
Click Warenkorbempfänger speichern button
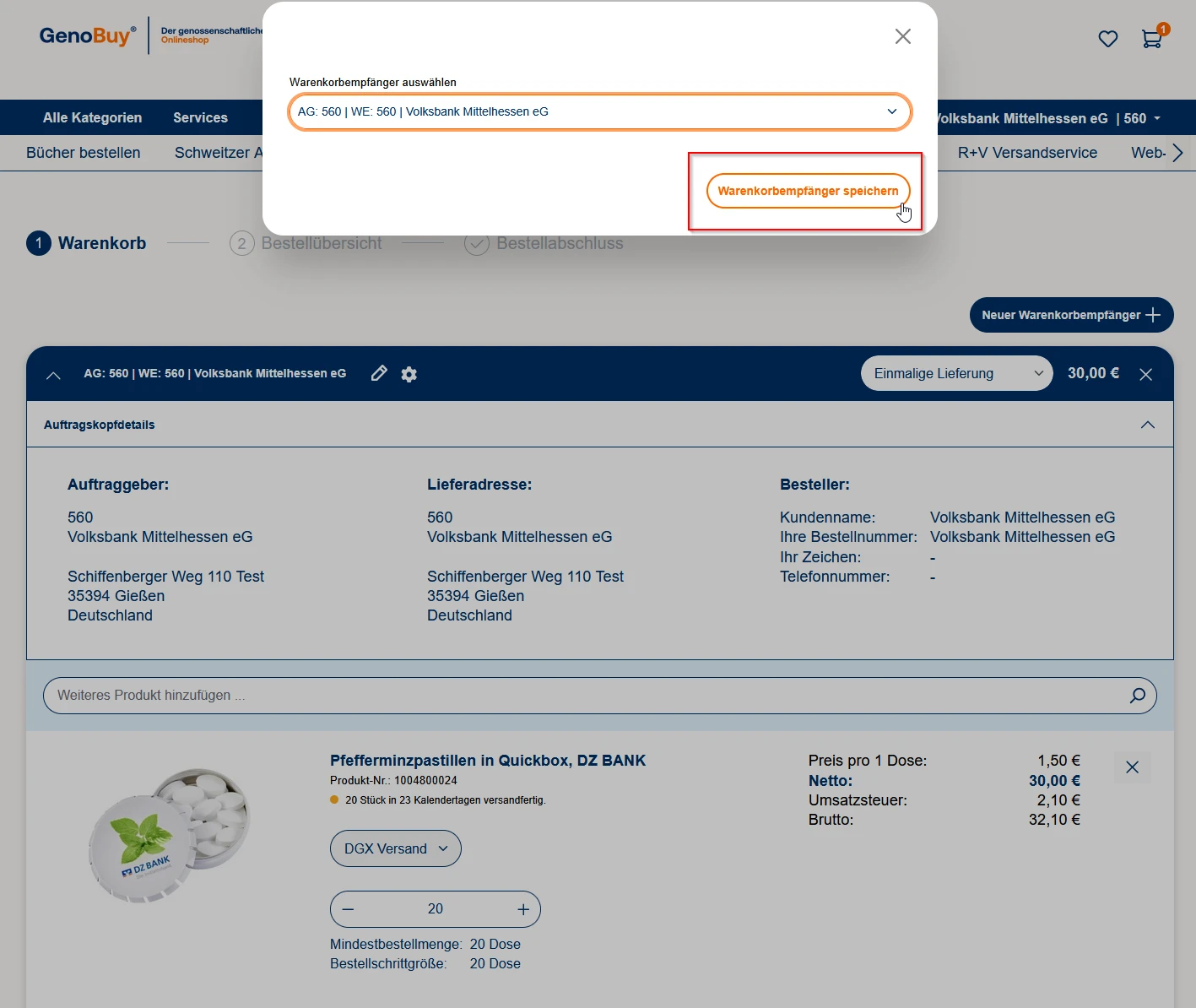(808, 191)
